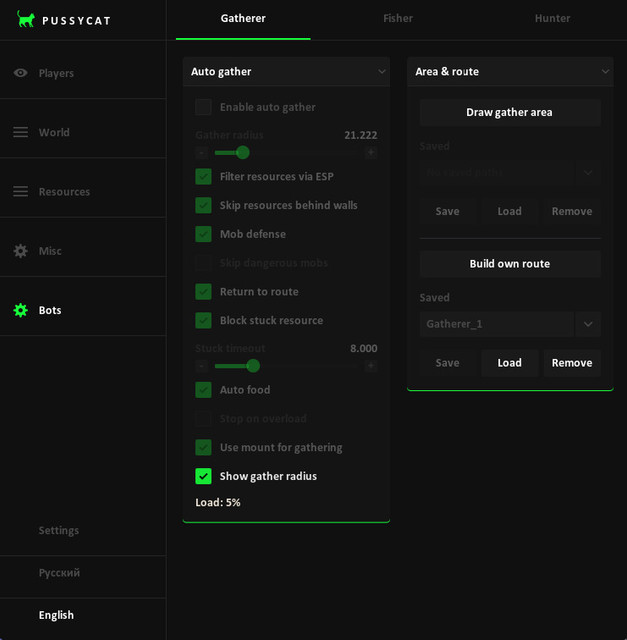Viewport: 627px width, 640px height.
Task: Click the green cat logo icon
Action: coord(26,19)
